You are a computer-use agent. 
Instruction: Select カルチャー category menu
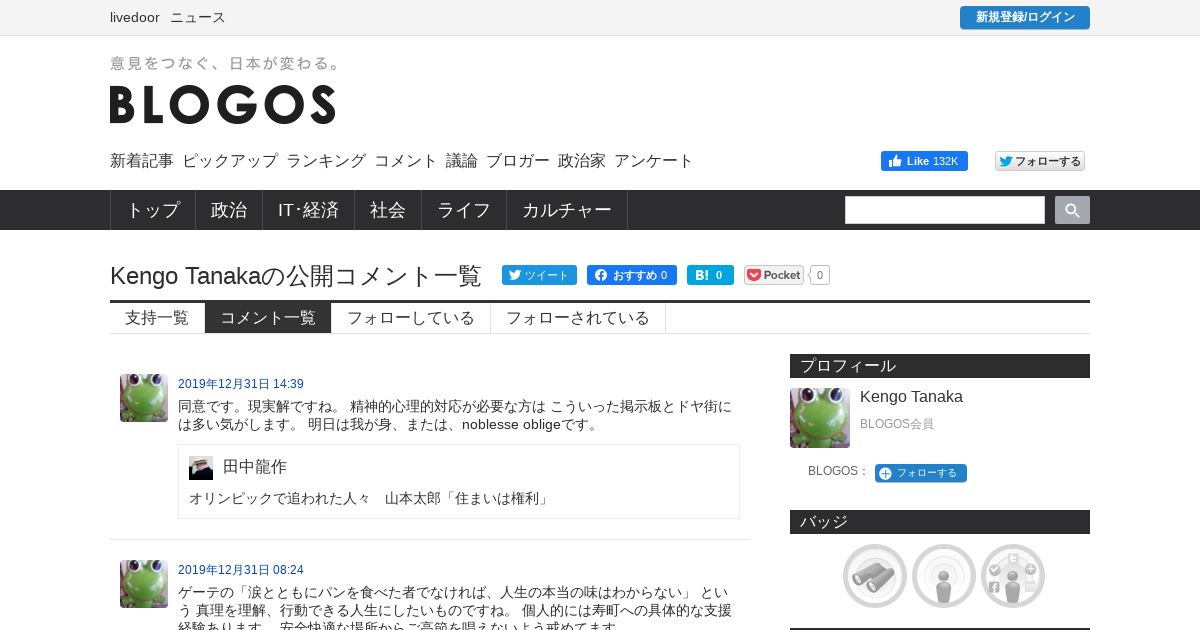click(x=567, y=210)
